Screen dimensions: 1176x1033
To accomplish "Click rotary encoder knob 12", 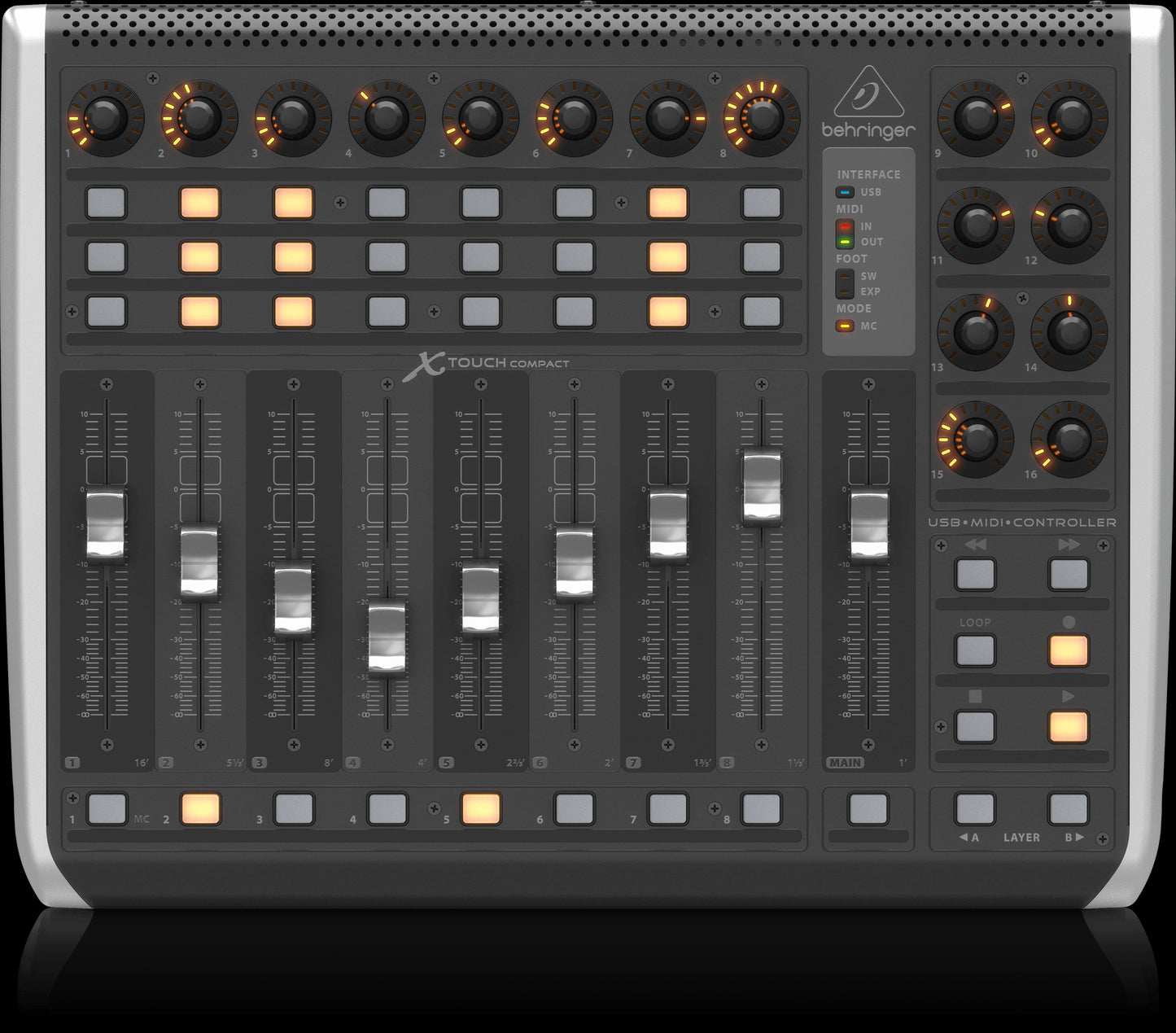I will tap(1069, 225).
